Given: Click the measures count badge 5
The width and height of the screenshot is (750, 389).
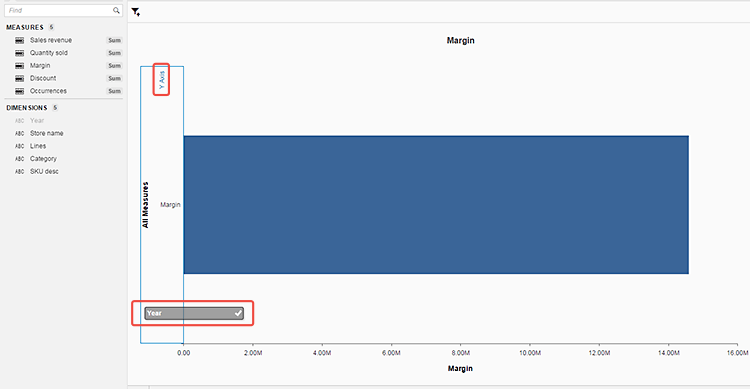Looking at the screenshot, I should (51, 27).
